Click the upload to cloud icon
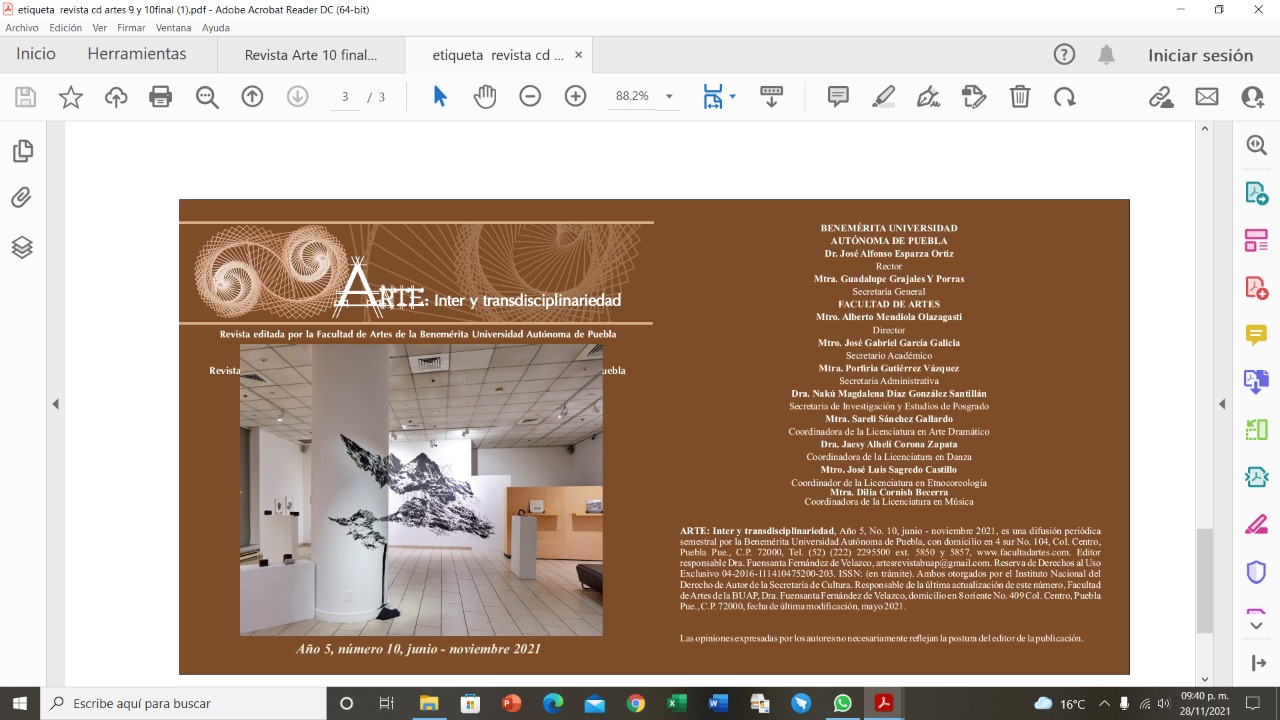 coord(116,97)
